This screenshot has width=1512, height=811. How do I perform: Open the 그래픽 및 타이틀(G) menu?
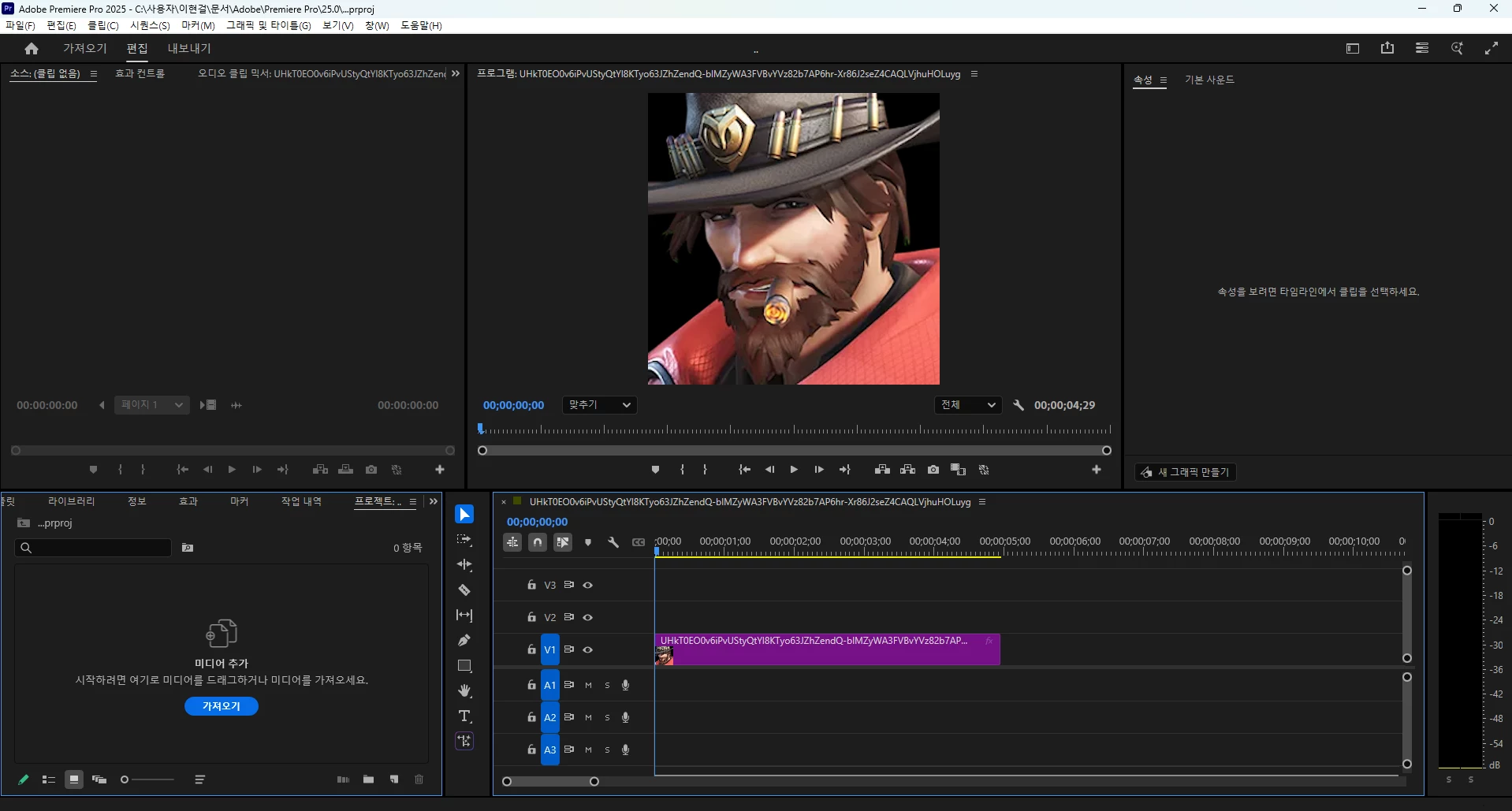point(269,26)
